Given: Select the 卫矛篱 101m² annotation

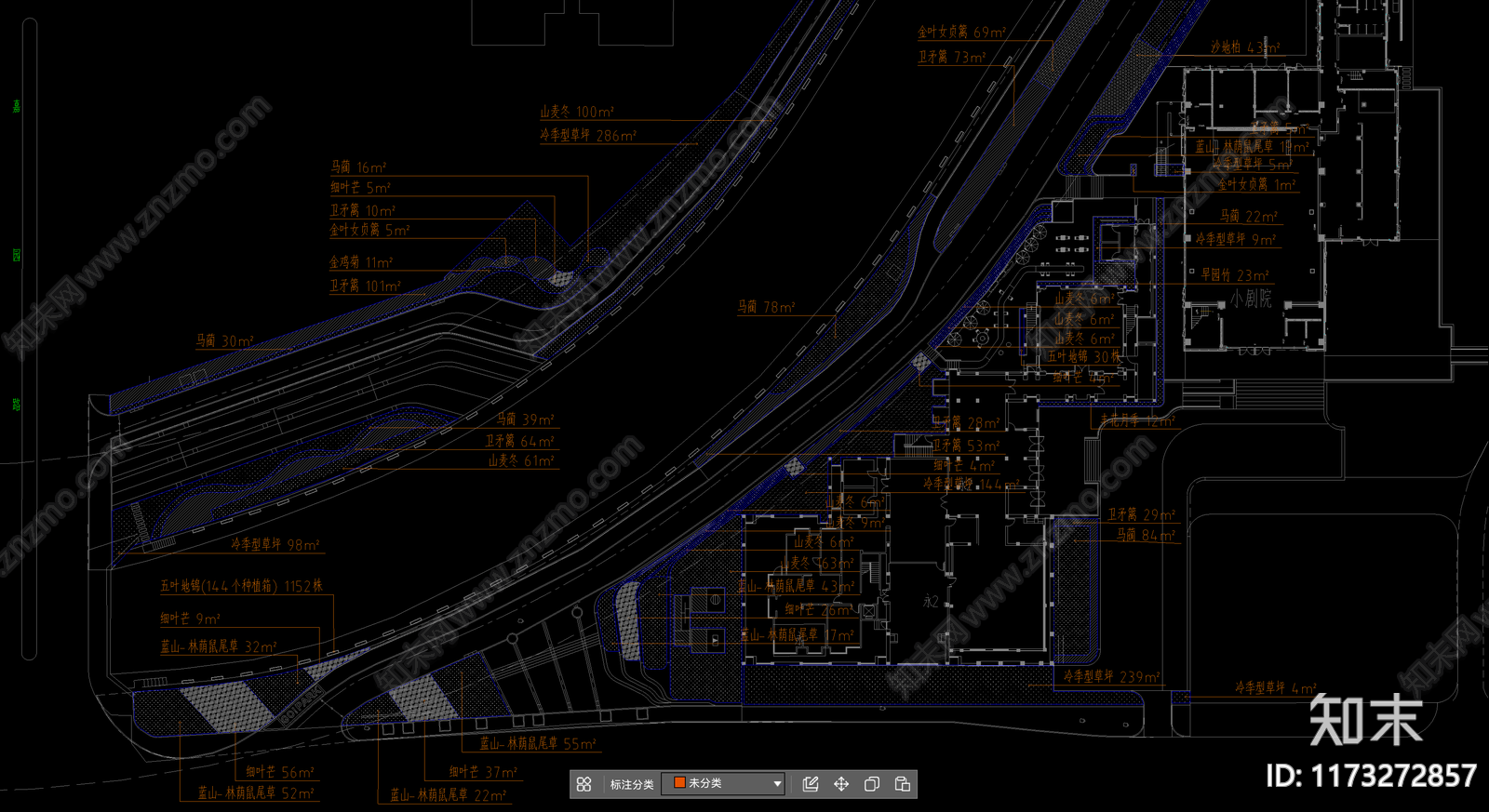Looking at the screenshot, I should (x=366, y=286).
